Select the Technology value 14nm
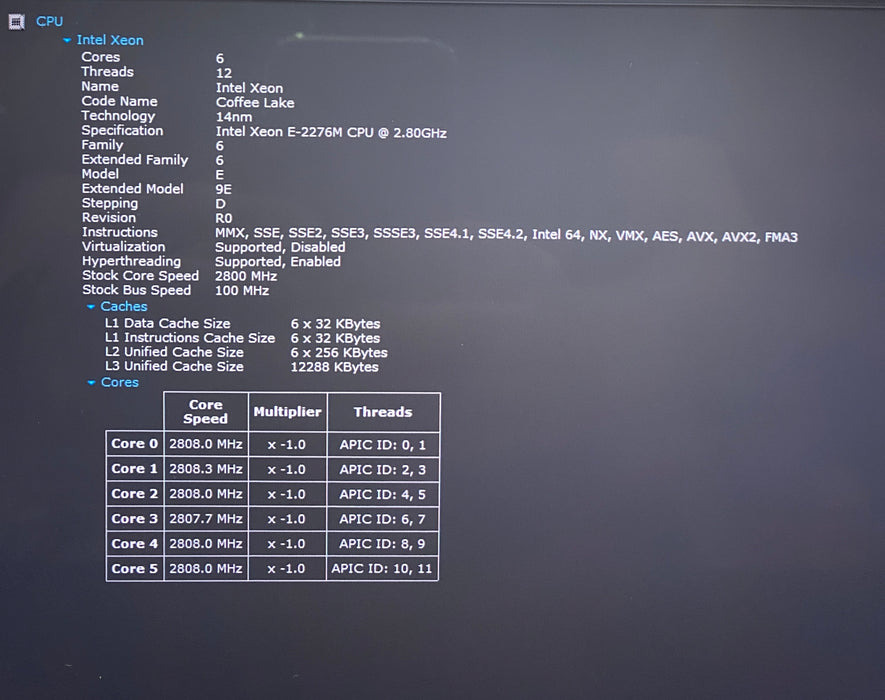This screenshot has width=885, height=700. (x=234, y=117)
